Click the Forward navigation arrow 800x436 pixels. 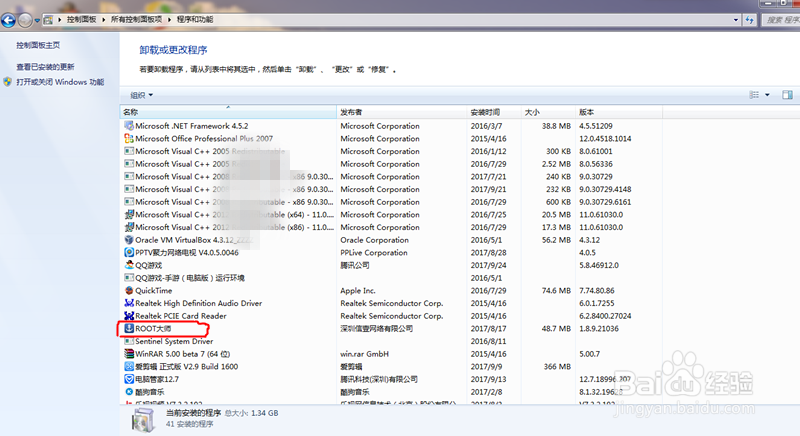(25, 20)
